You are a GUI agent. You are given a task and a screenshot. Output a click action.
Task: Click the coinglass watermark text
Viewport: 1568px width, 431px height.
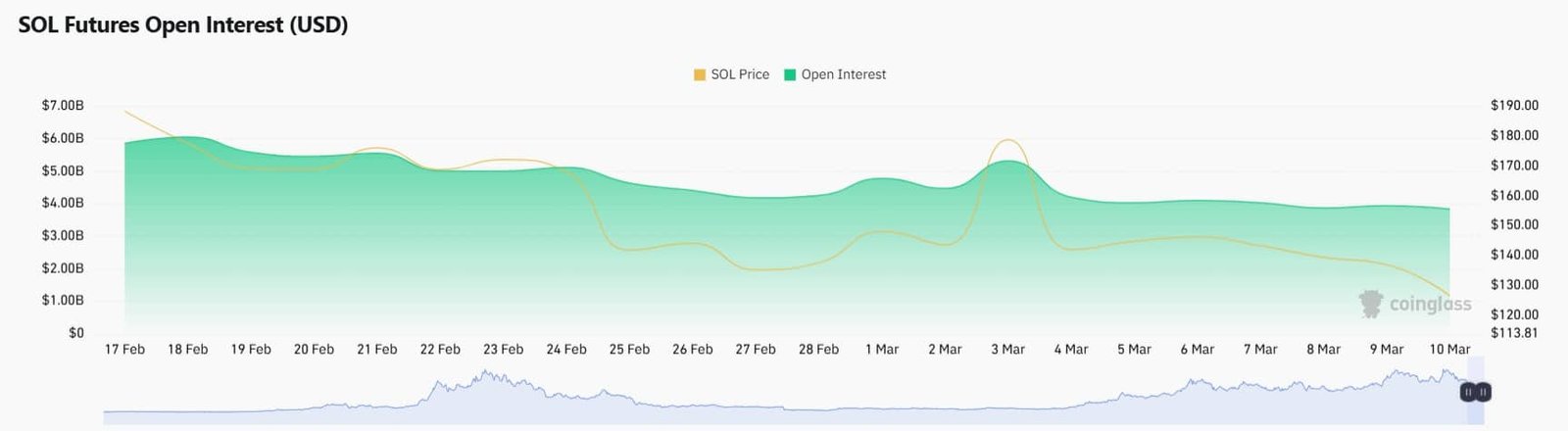pos(1430,305)
